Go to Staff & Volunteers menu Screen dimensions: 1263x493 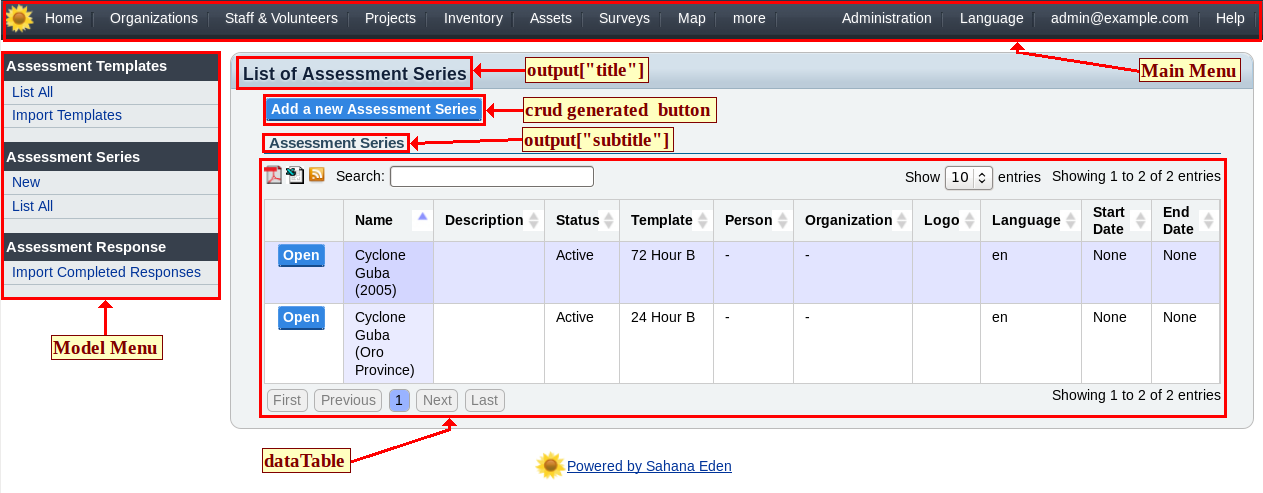281,18
